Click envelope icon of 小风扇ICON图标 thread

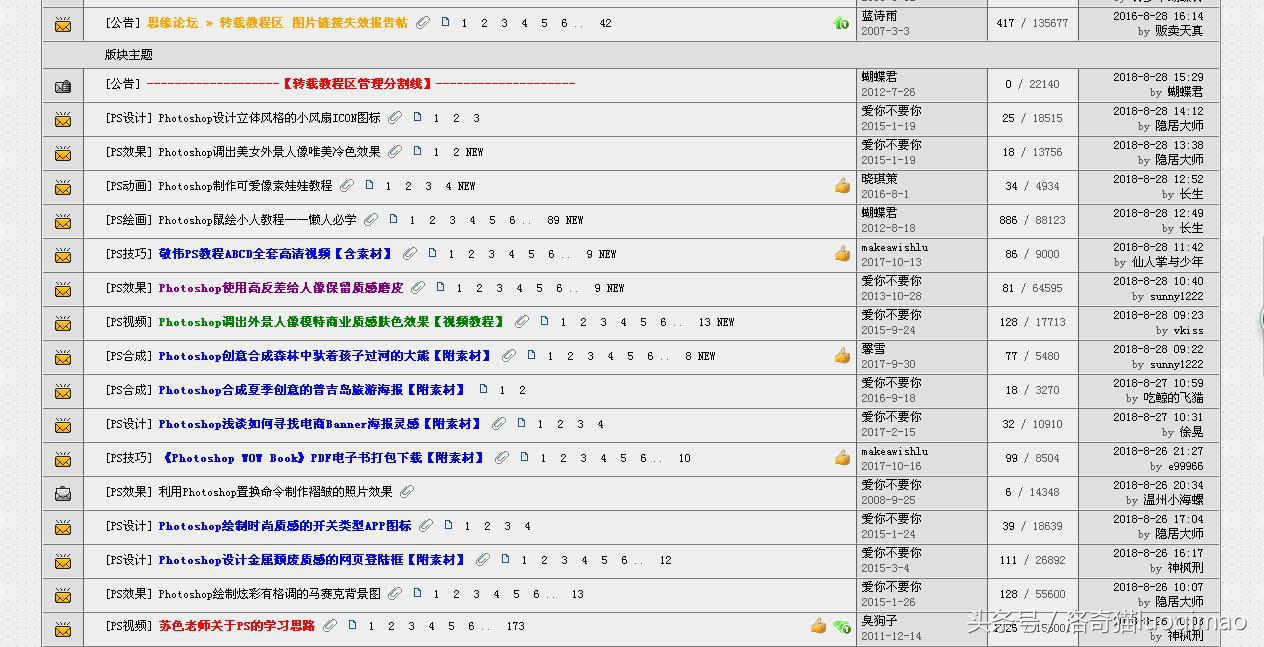point(63,120)
